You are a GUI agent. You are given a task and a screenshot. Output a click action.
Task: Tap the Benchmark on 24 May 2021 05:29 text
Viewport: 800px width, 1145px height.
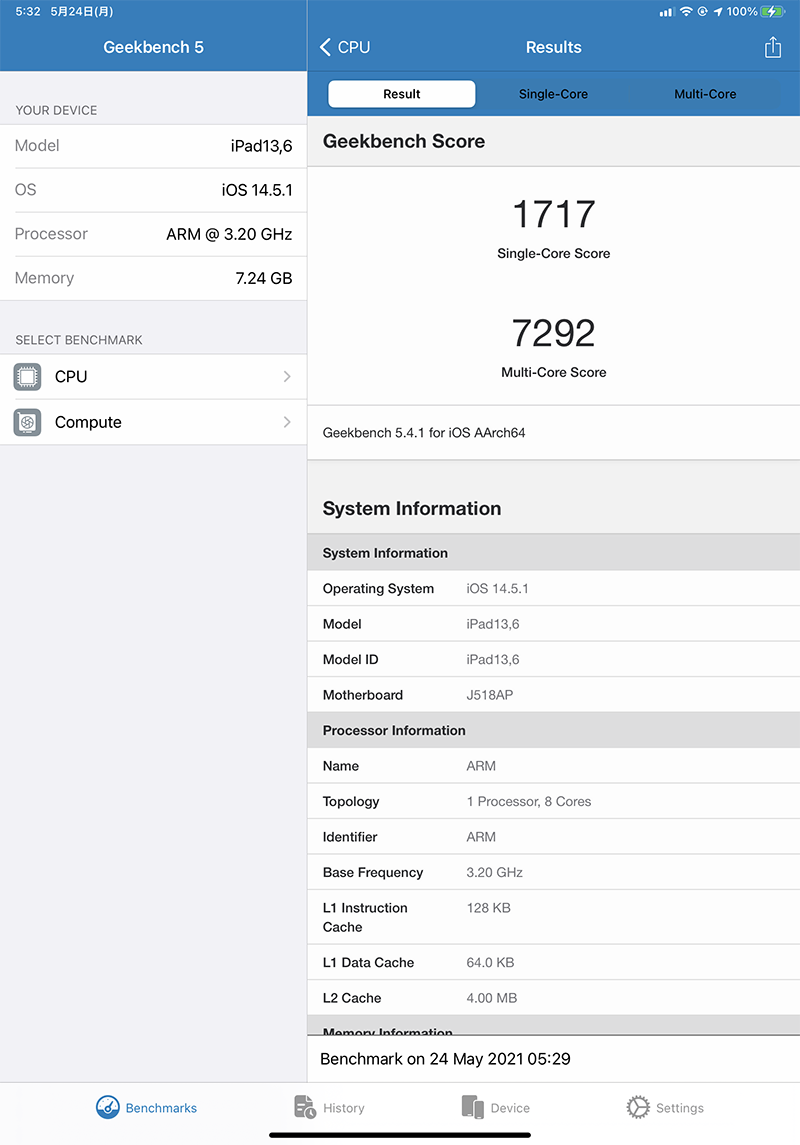[x=445, y=1059]
